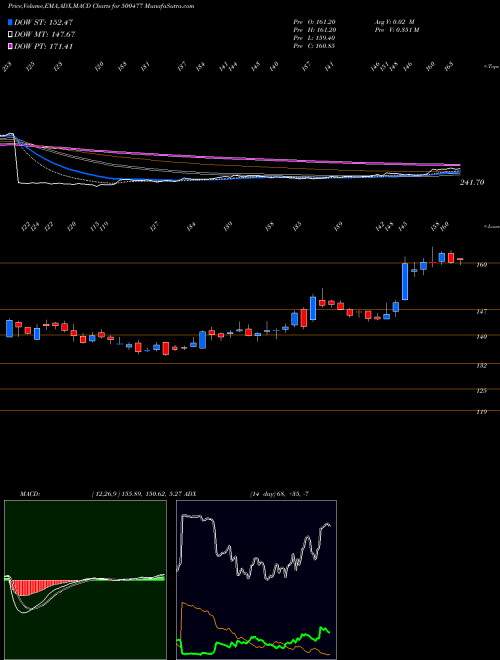Select the 'DOW PT: 171.41' legend label
The height and width of the screenshot is (660, 500).
[43, 46]
